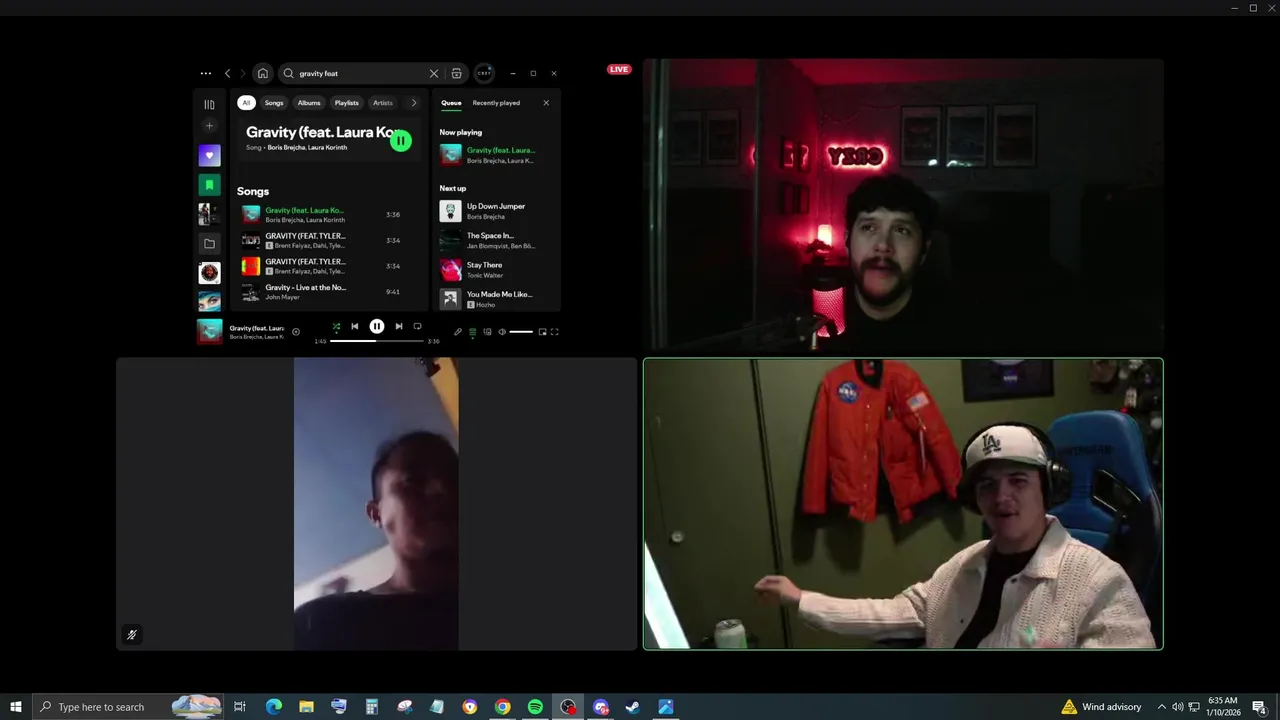Open Connect to a device

(487, 332)
